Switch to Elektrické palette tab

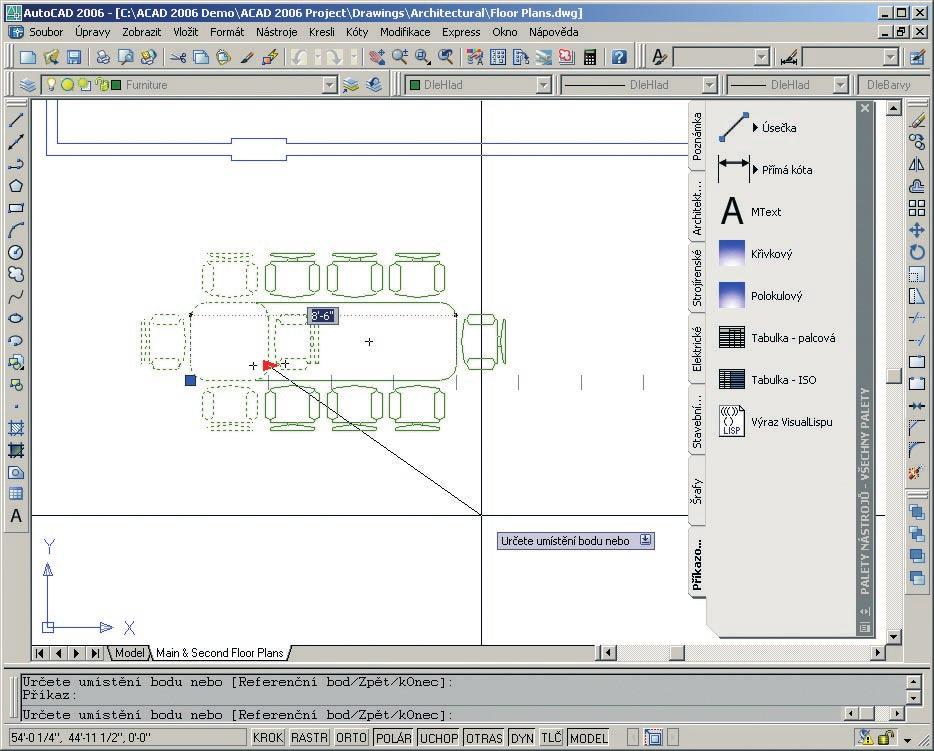[697, 349]
